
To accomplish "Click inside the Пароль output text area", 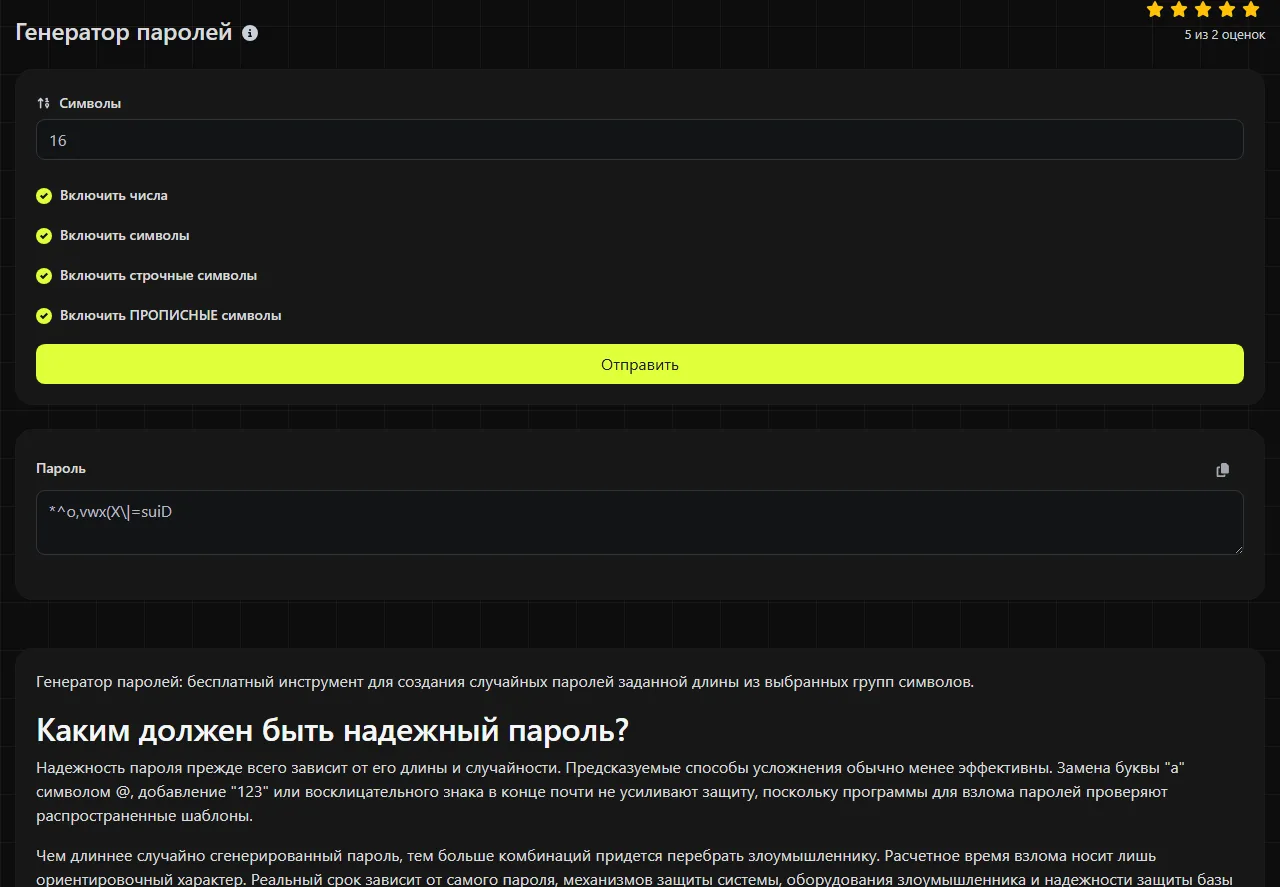I will click(x=640, y=522).
